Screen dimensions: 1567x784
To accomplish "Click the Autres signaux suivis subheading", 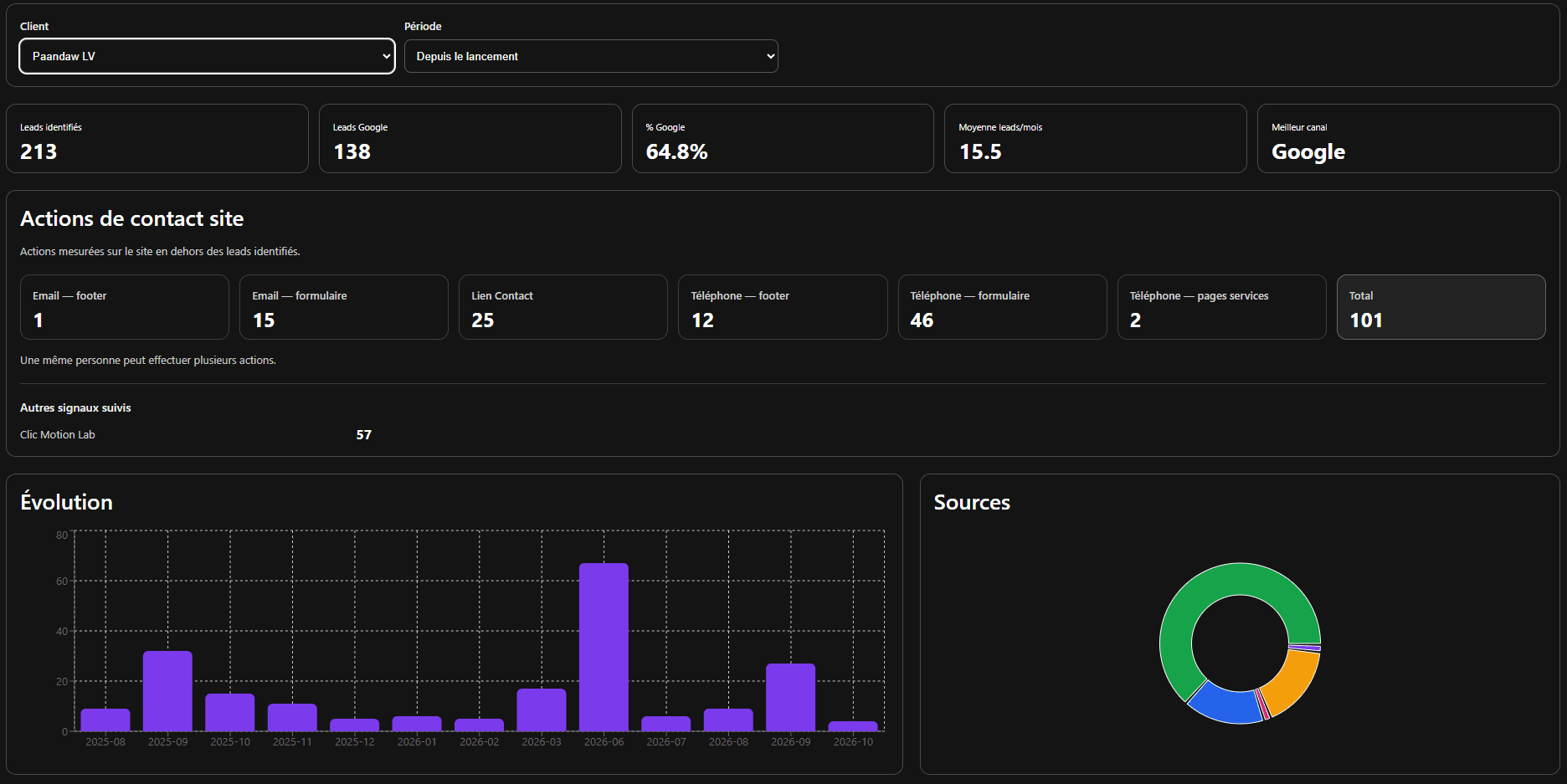I will tap(75, 408).
